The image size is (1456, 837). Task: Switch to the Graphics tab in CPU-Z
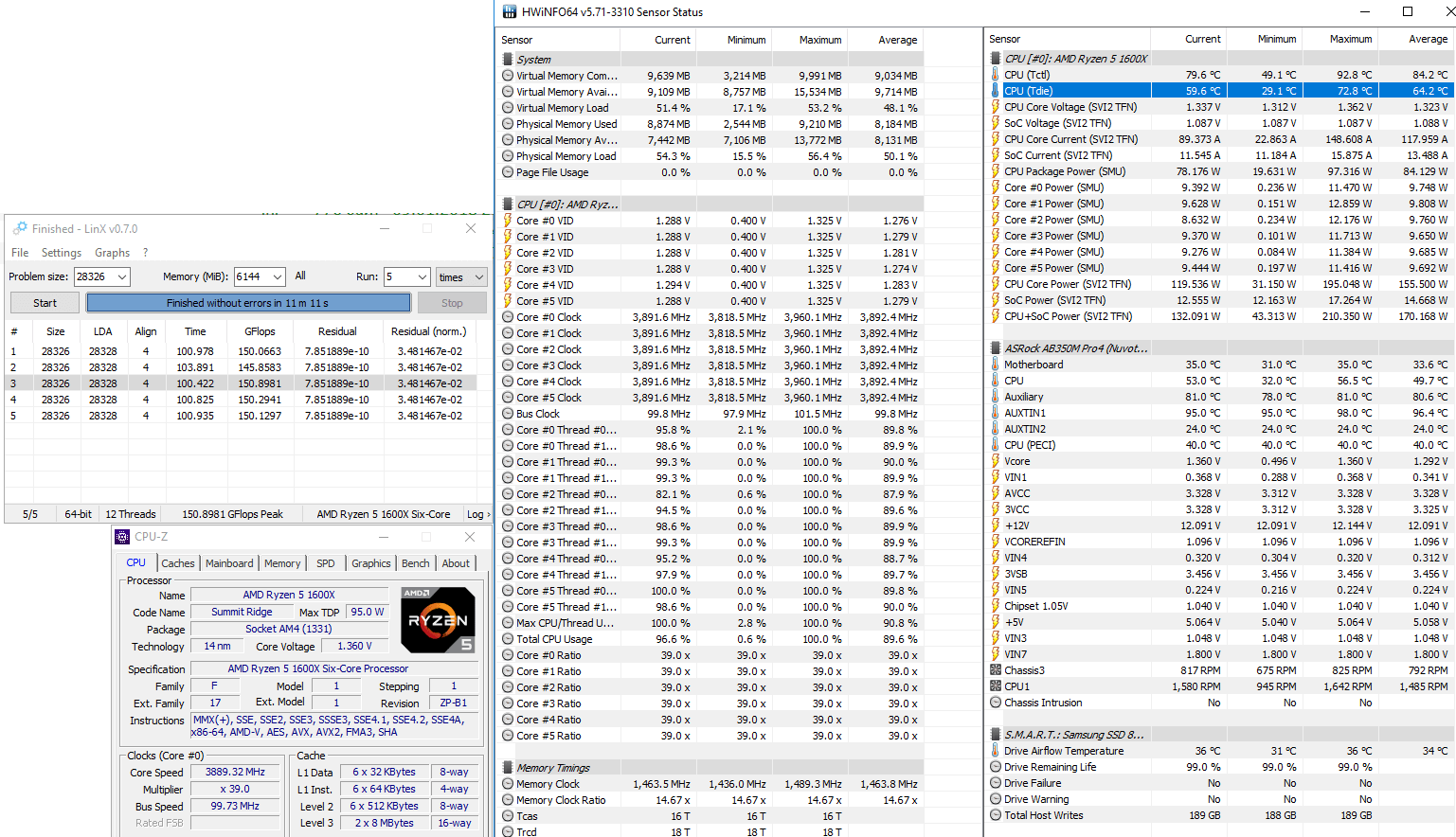click(371, 563)
